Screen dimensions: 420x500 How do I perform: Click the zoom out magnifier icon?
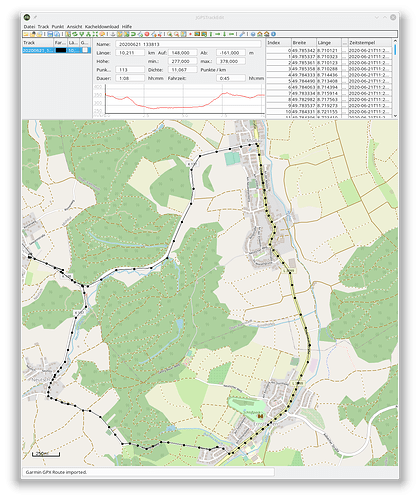176,34
